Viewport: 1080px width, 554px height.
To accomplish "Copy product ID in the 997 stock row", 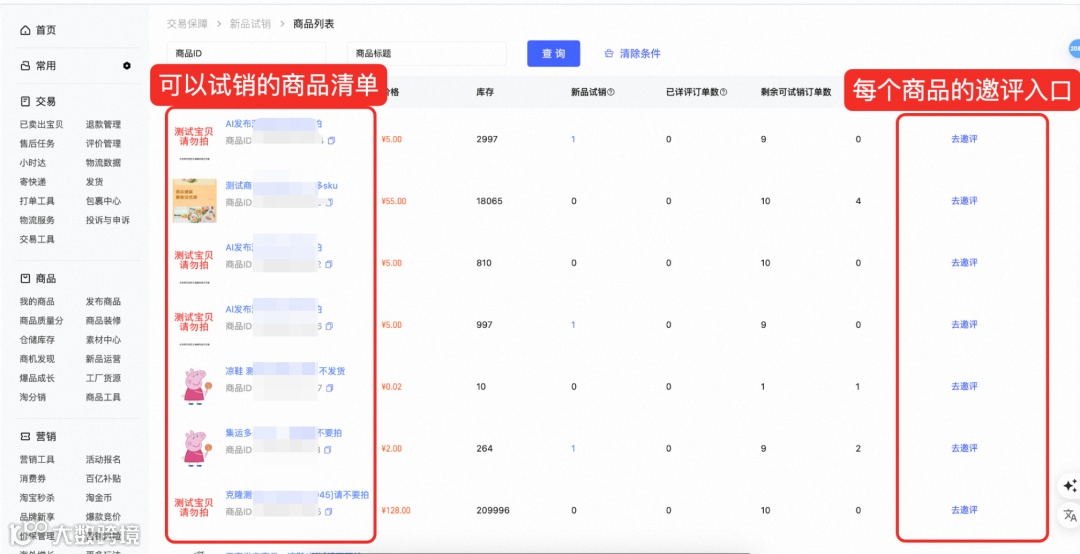I will (x=330, y=326).
